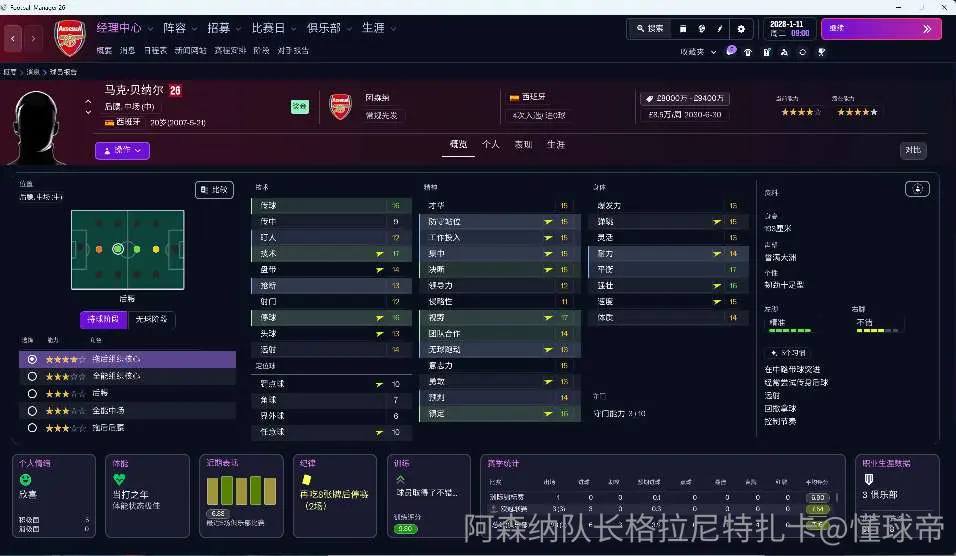956x556 pixels.
Task: Select the 个人 tab
Action: tap(491, 144)
